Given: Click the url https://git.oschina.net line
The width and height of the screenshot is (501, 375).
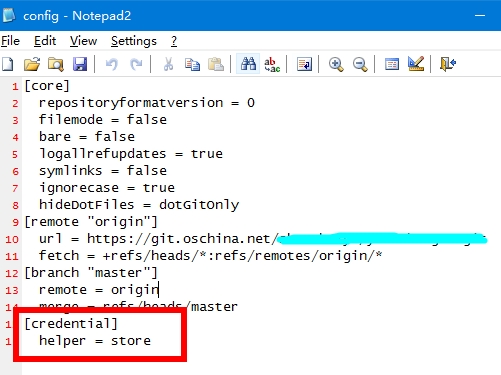Looking at the screenshot, I should pyautogui.click(x=263, y=239).
